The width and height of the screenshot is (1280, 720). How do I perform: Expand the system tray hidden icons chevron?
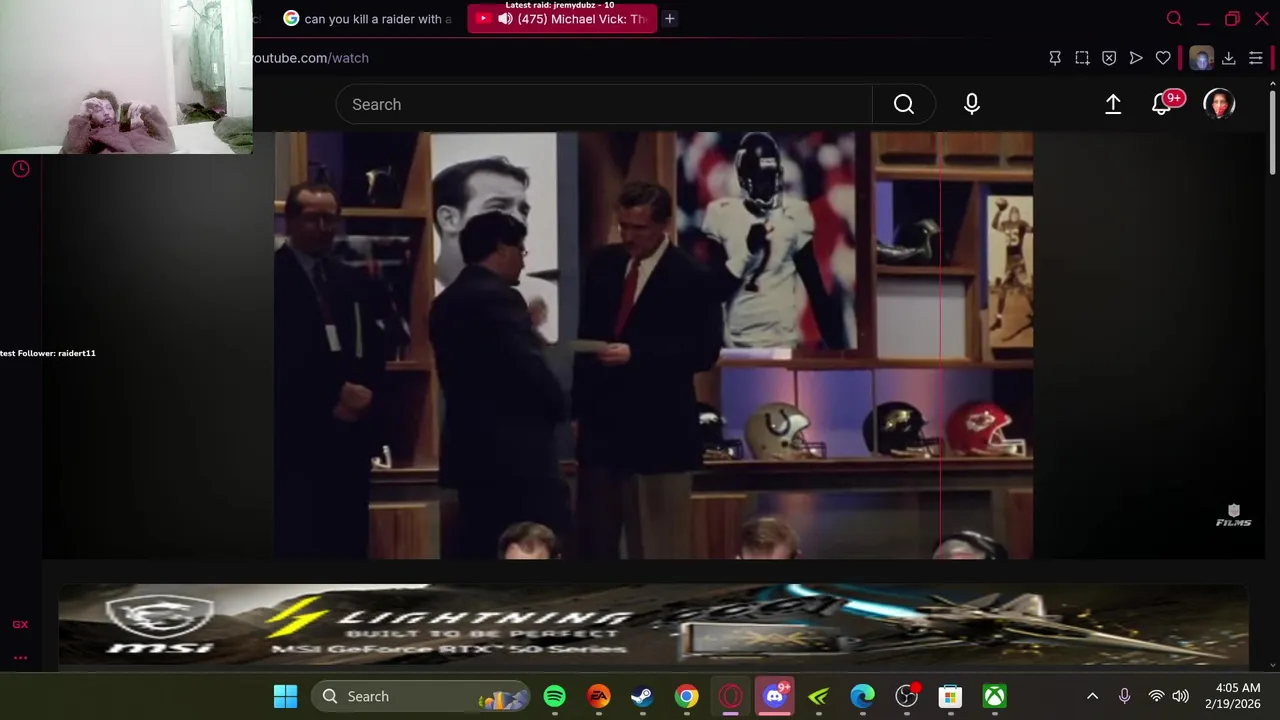pos(1092,696)
